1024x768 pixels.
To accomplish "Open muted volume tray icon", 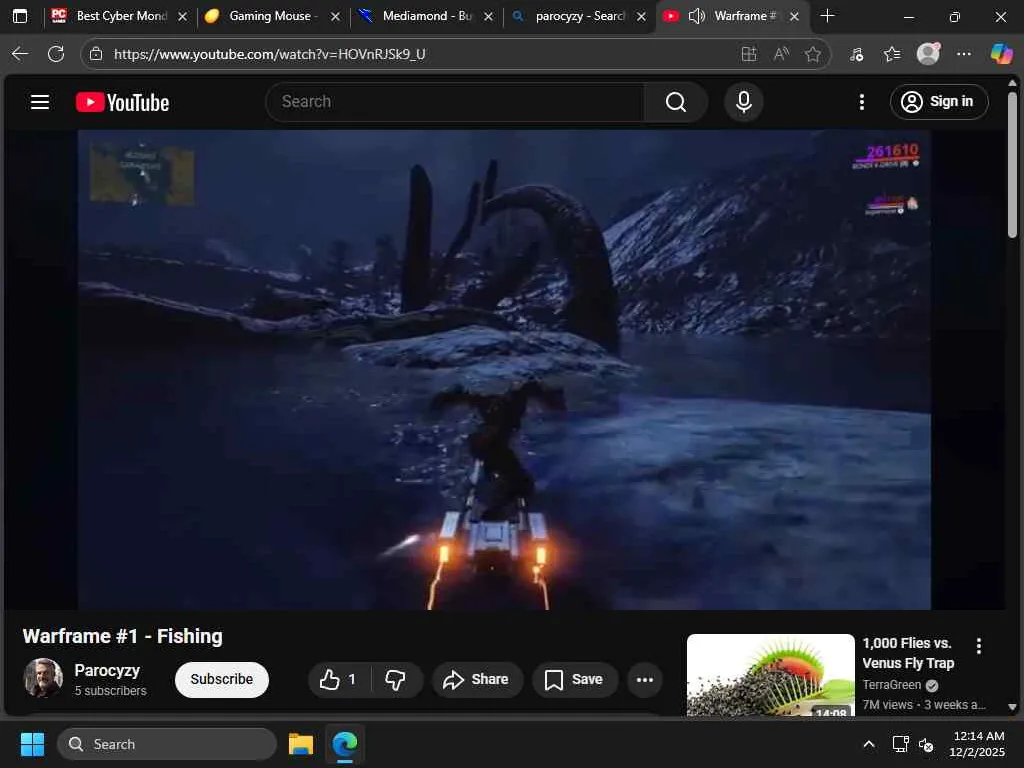I will [926, 744].
